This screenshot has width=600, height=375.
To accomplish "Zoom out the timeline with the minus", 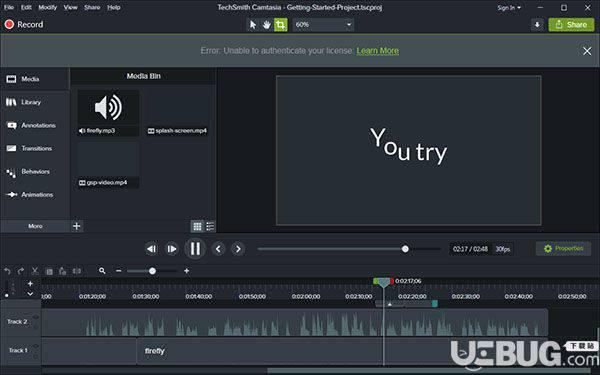I will pos(119,271).
